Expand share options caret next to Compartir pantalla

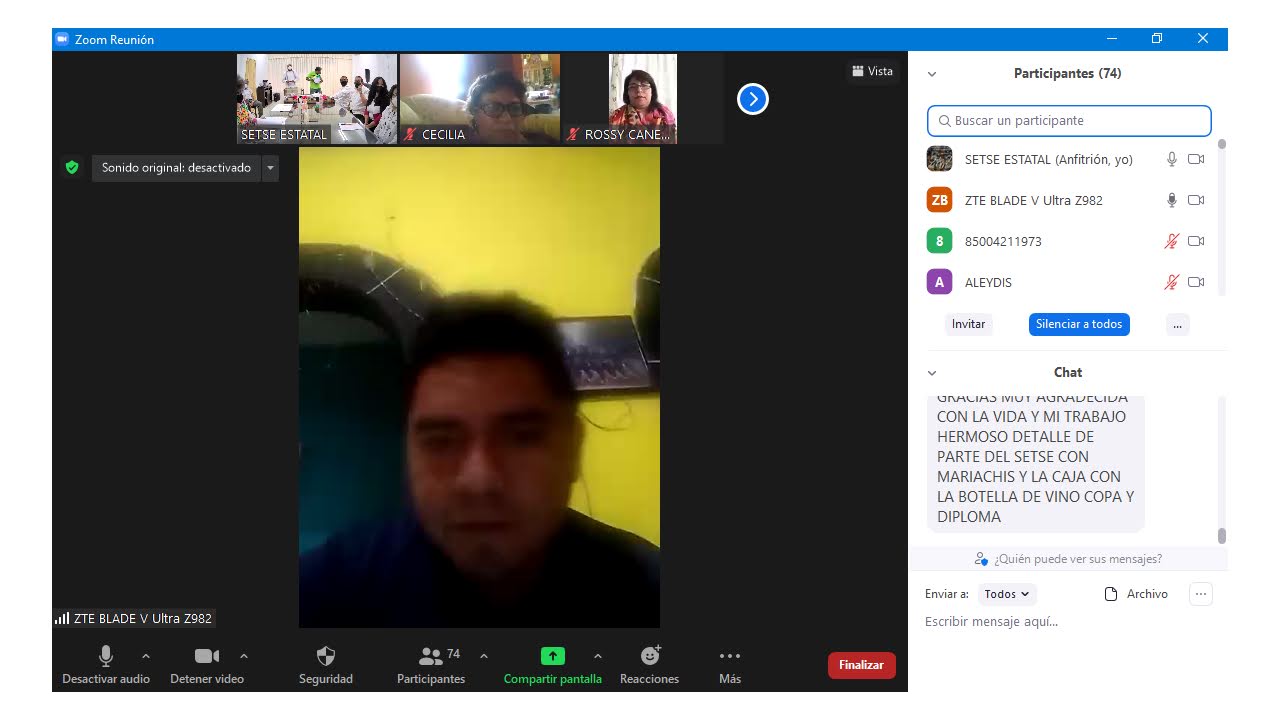tap(598, 656)
